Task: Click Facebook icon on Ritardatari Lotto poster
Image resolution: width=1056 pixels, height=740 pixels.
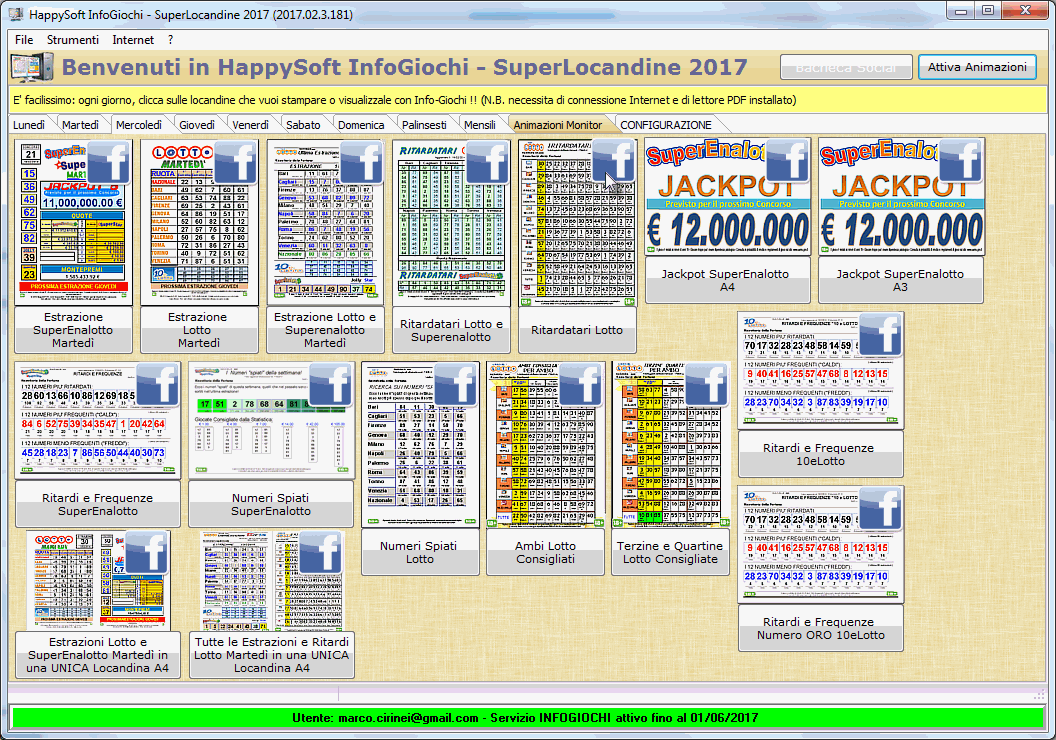Action: click(614, 161)
